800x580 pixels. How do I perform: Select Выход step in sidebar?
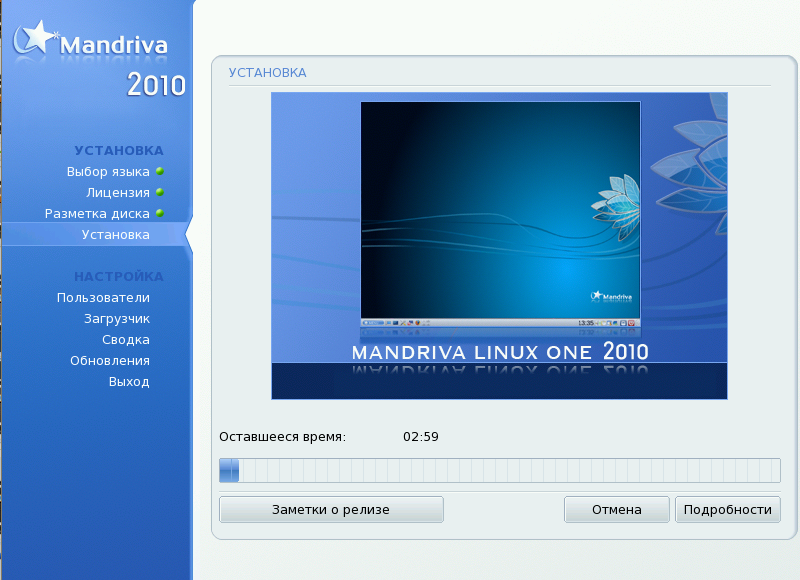coord(129,382)
